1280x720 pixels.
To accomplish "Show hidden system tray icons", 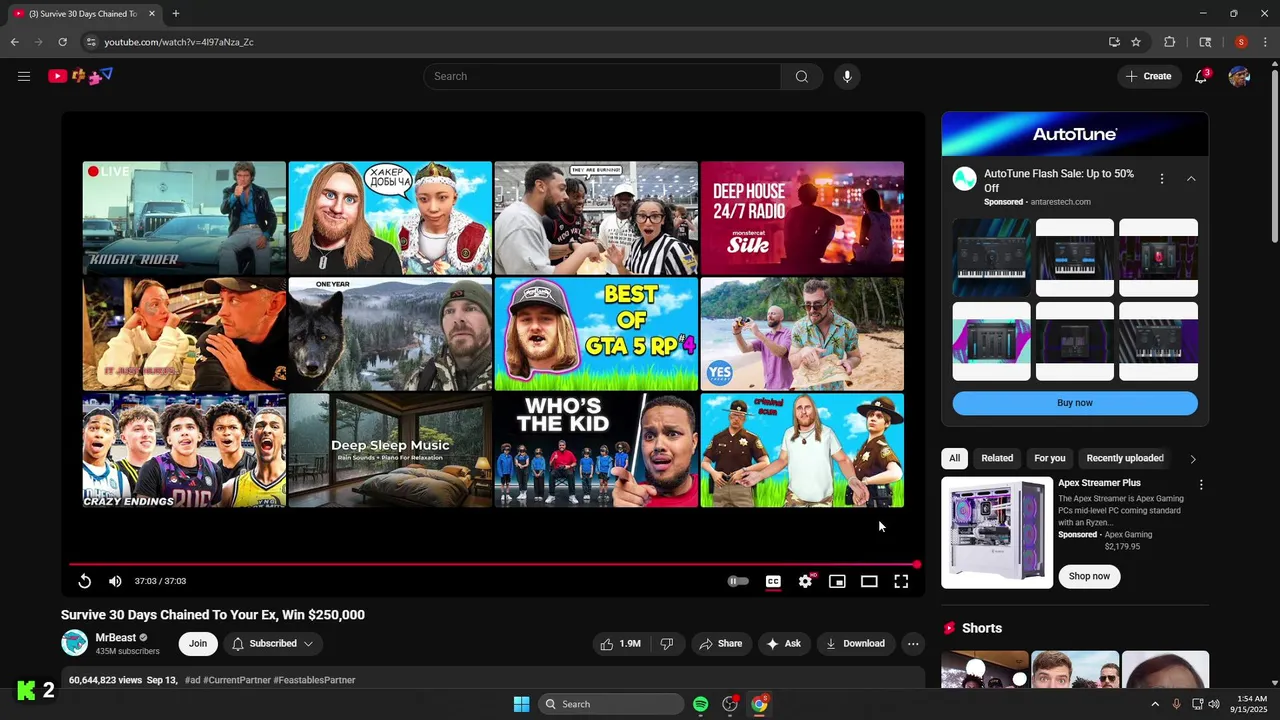I will pos(1155,704).
